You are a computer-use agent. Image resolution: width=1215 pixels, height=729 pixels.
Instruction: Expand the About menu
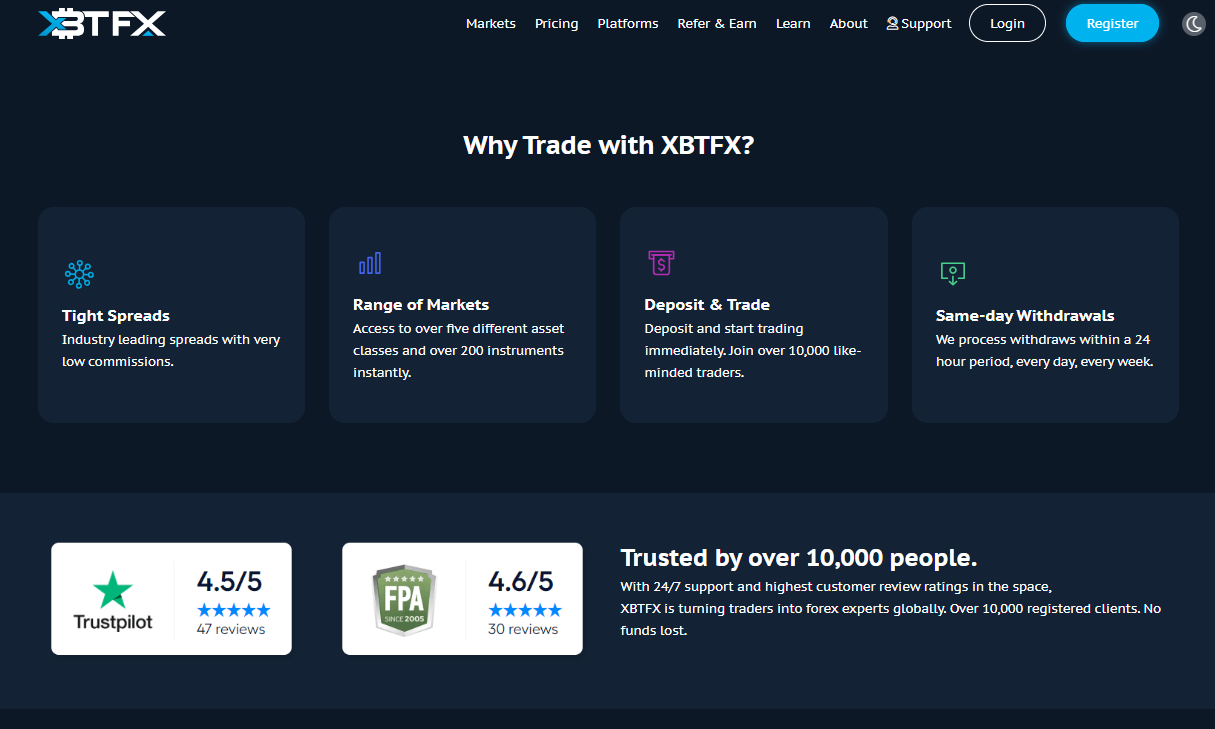pos(848,23)
